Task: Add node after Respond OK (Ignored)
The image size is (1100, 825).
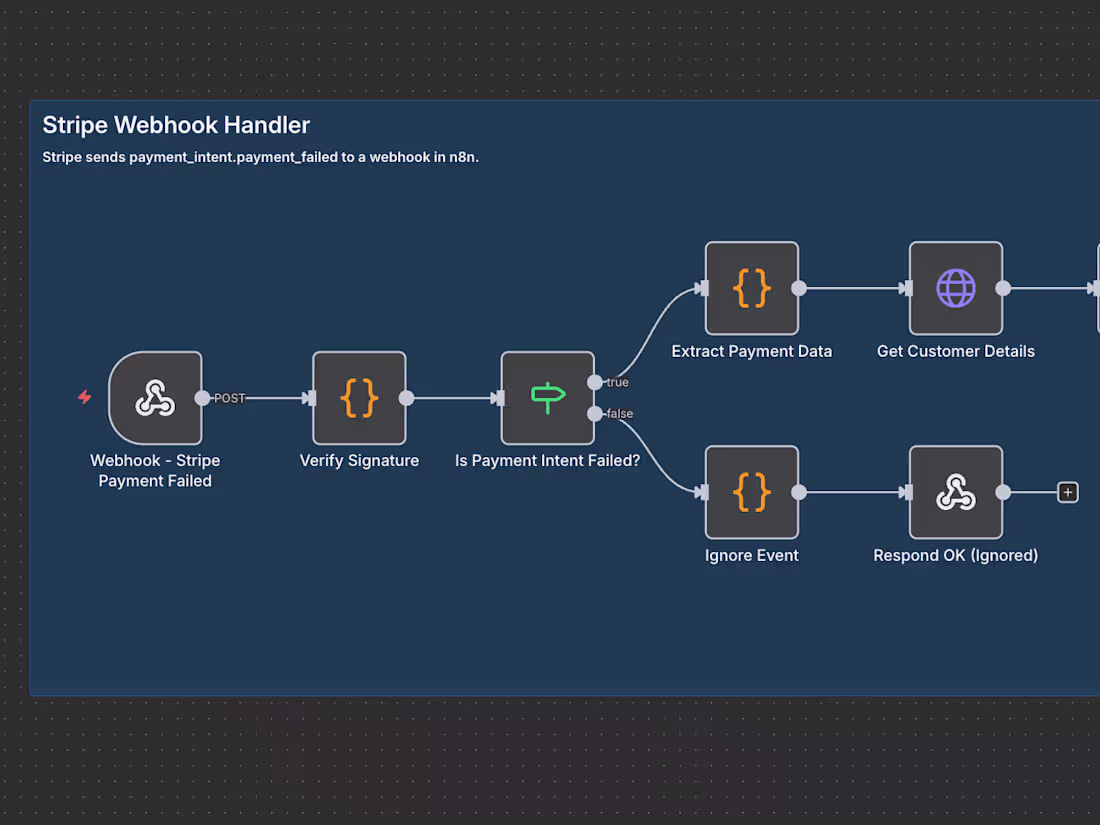Action: coord(1068,492)
